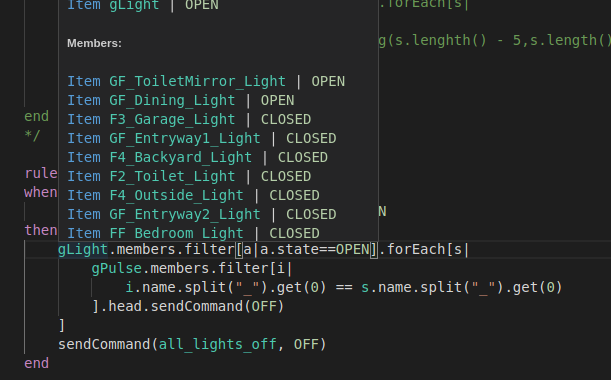Click gLight at start of filter line
The width and height of the screenshot is (611, 380).
coord(83,249)
